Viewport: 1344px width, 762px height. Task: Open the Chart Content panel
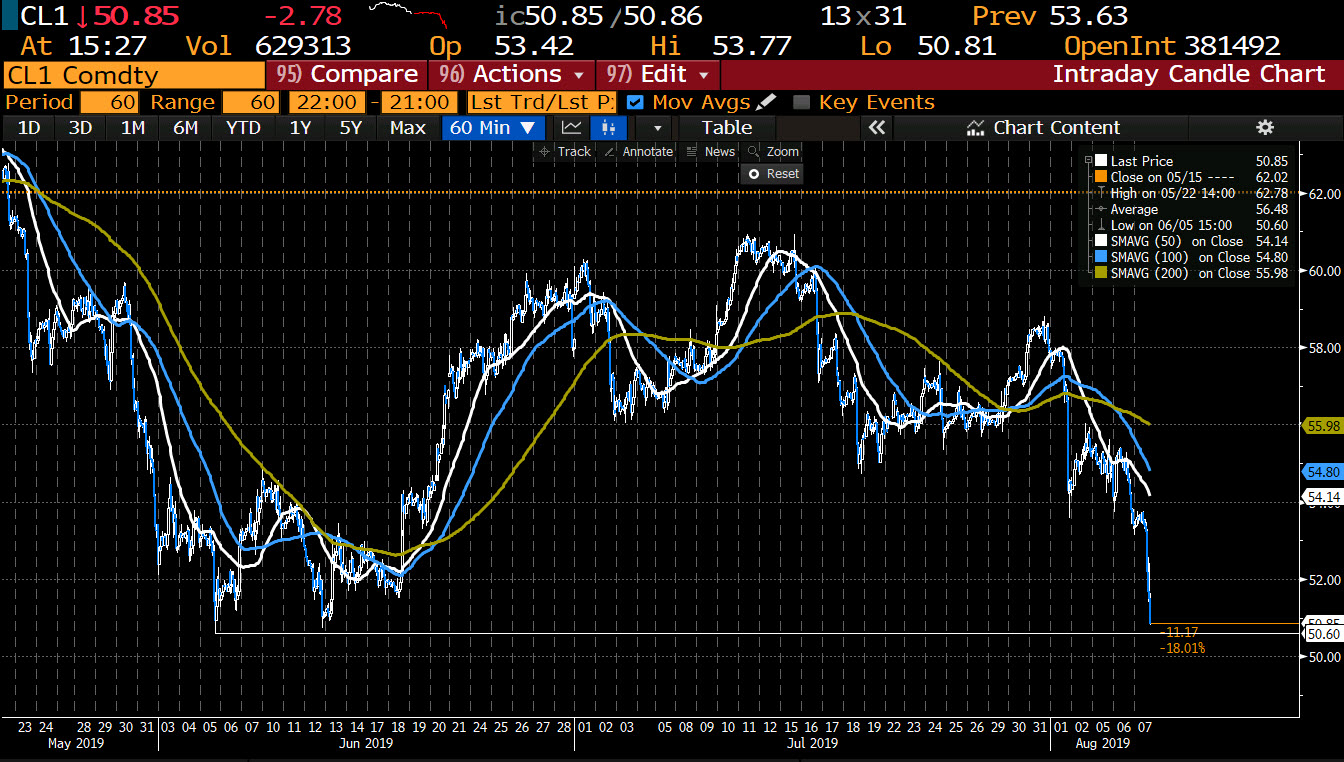(x=1044, y=127)
